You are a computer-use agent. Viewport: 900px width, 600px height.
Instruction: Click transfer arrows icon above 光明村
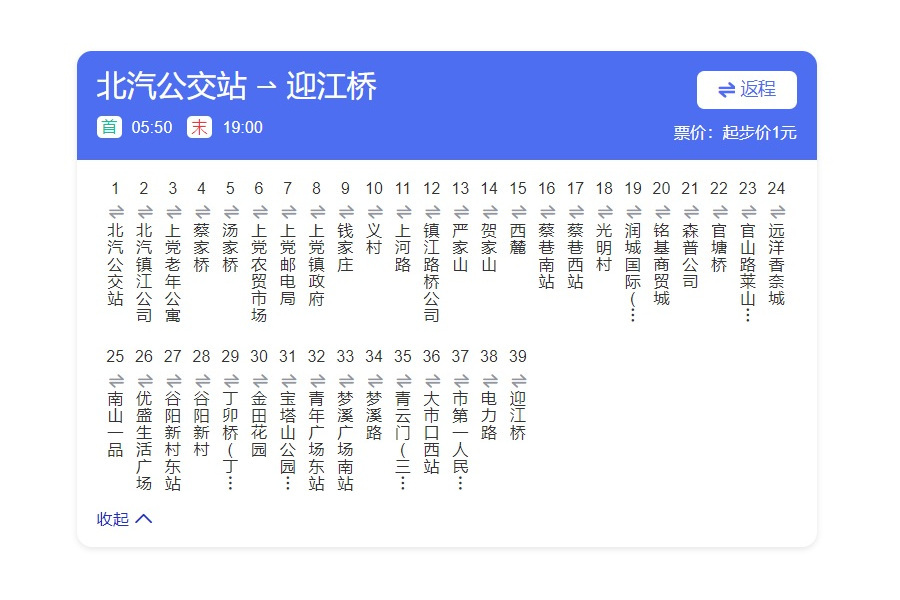tap(605, 212)
